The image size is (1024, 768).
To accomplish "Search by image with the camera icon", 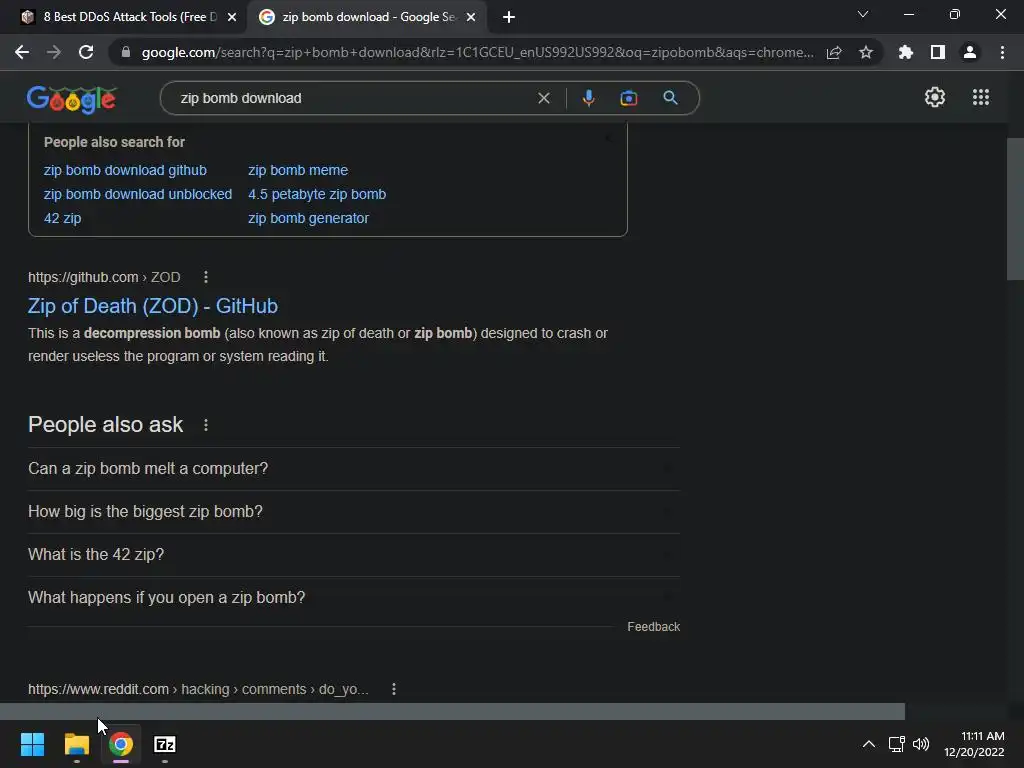I will point(628,98).
